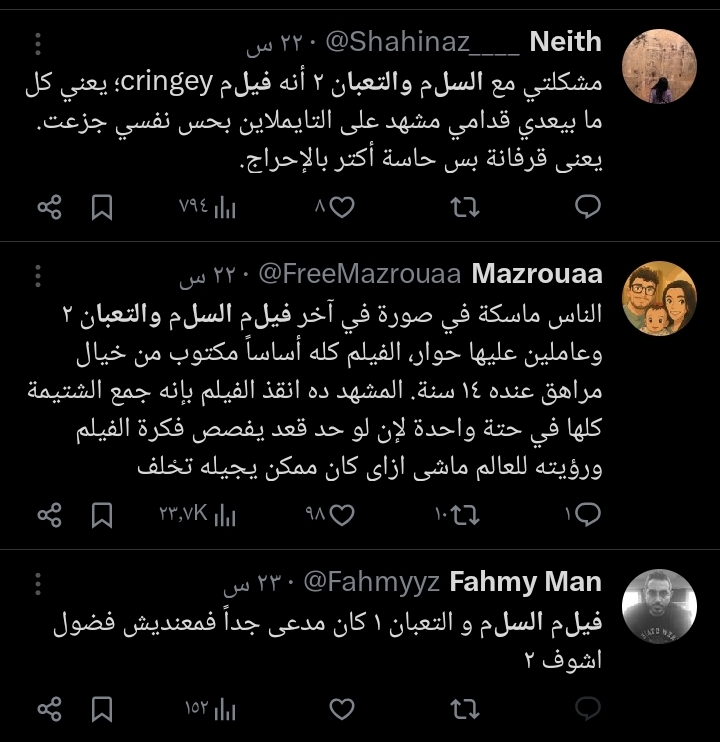This screenshot has height=742, width=720.
Task: Share Neith's tweet
Action: pos(49,207)
